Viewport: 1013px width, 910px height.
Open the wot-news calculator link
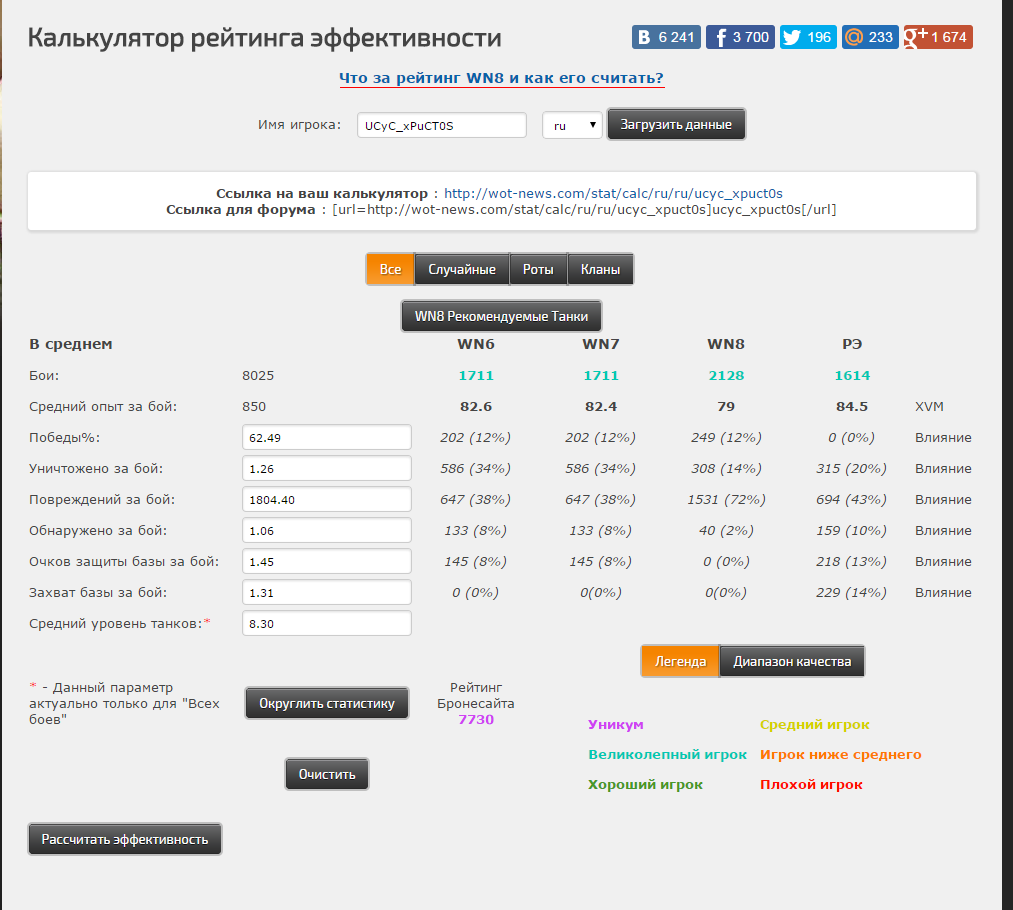(x=613, y=193)
